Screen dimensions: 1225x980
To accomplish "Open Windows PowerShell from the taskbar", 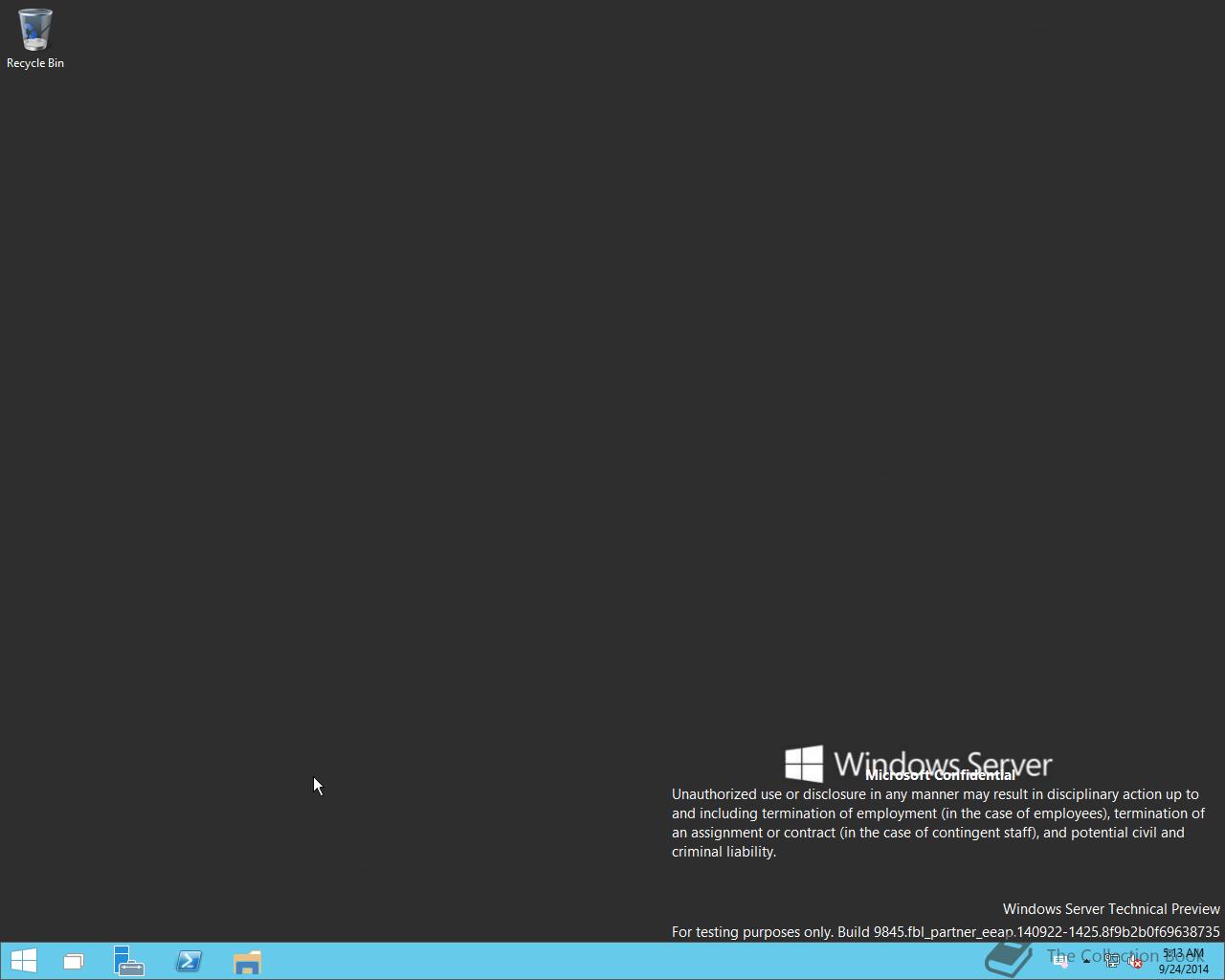I will 189,961.
